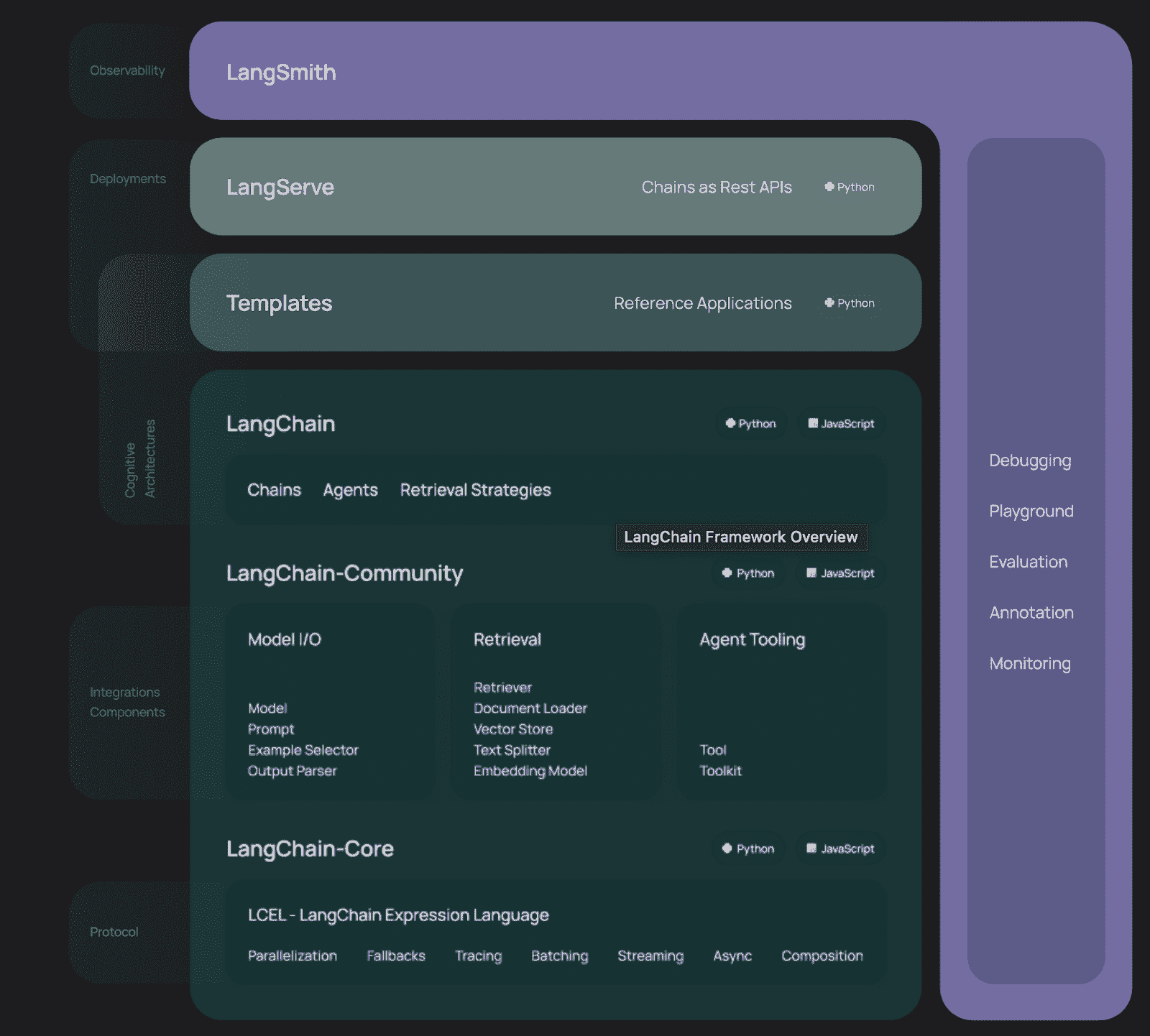Click the 'Chains as Rest APIs' text

click(x=717, y=188)
